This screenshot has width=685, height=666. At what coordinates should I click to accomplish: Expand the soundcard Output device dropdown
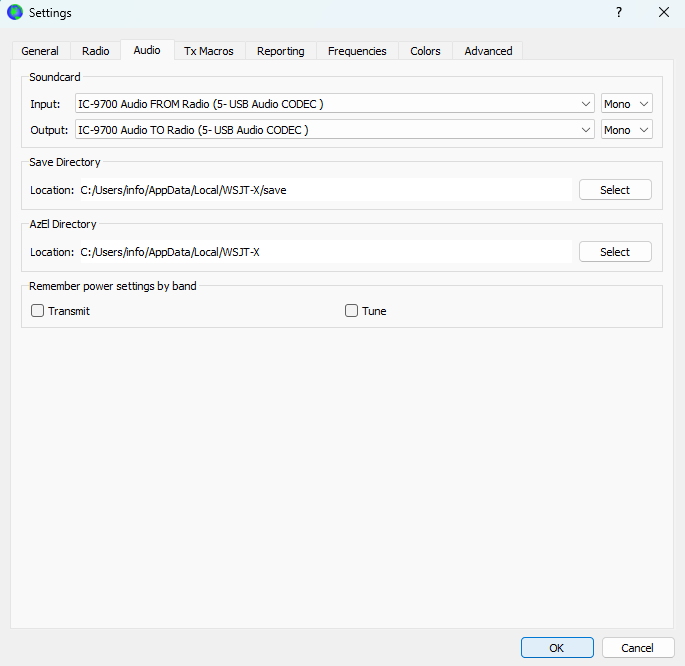[335, 130]
